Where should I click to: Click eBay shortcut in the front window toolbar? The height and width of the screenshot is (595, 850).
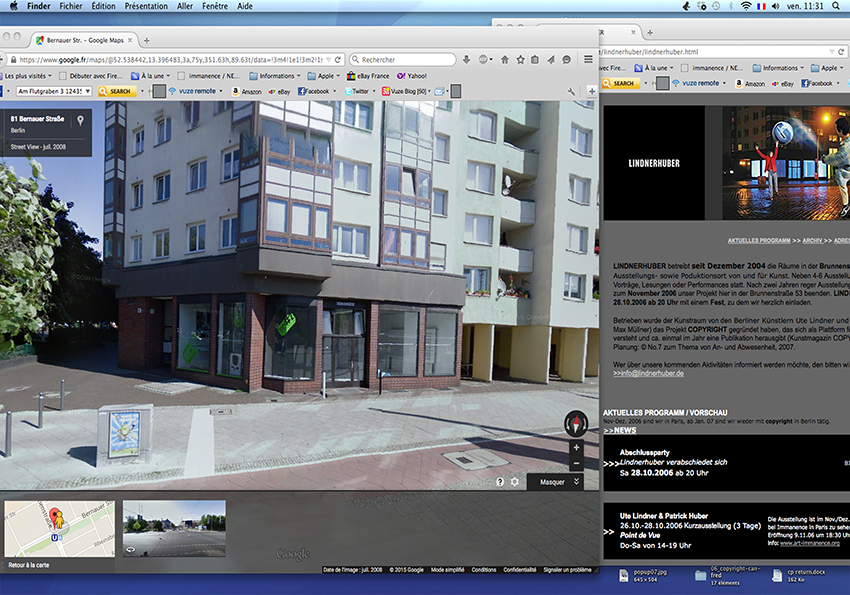coord(280,92)
